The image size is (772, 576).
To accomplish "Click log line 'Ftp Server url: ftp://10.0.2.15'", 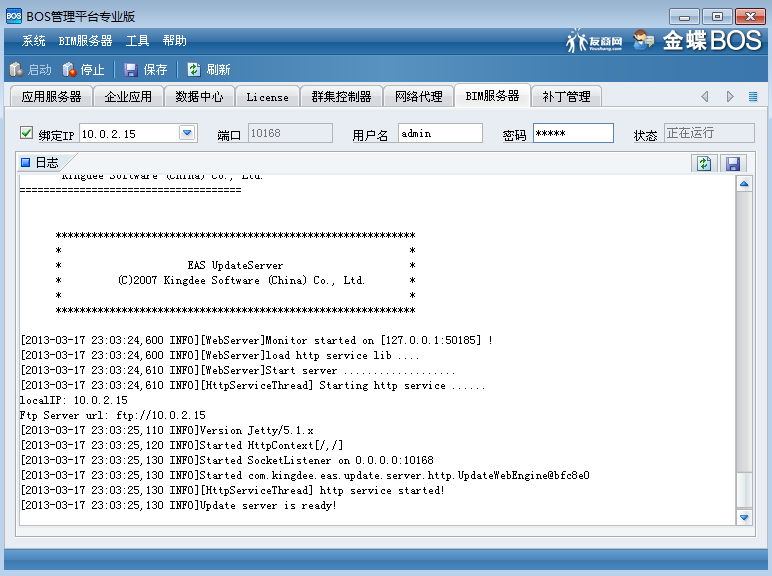I will coord(113,416).
